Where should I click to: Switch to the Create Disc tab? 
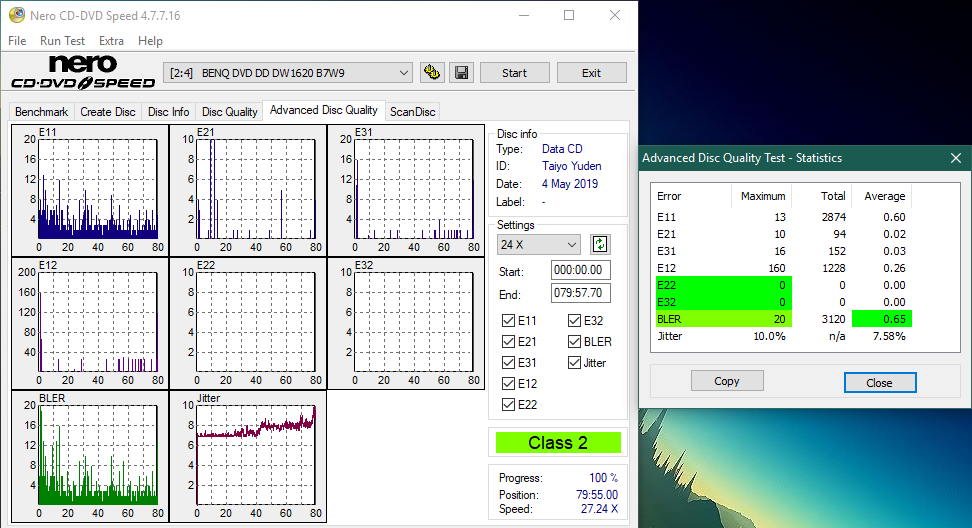(108, 112)
